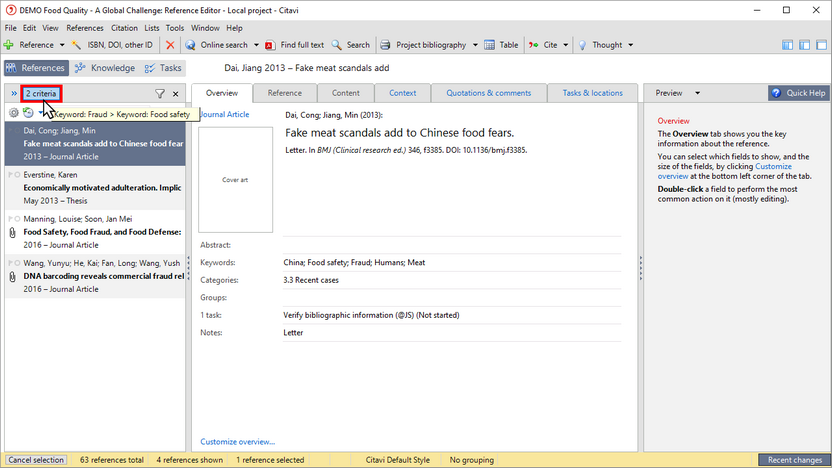
Task: Open Project bibliography
Action: point(424,45)
